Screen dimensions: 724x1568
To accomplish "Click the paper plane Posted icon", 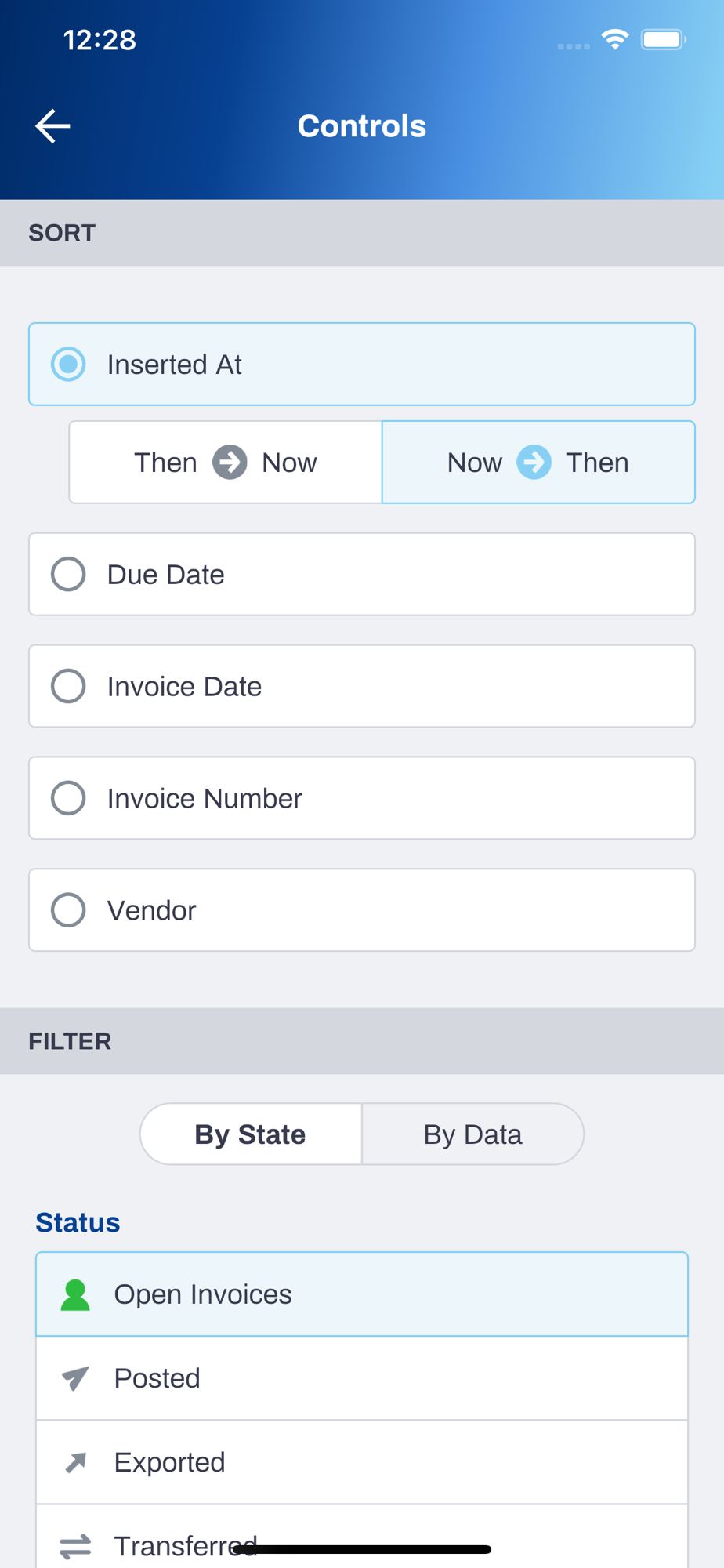I will pos(75,1378).
